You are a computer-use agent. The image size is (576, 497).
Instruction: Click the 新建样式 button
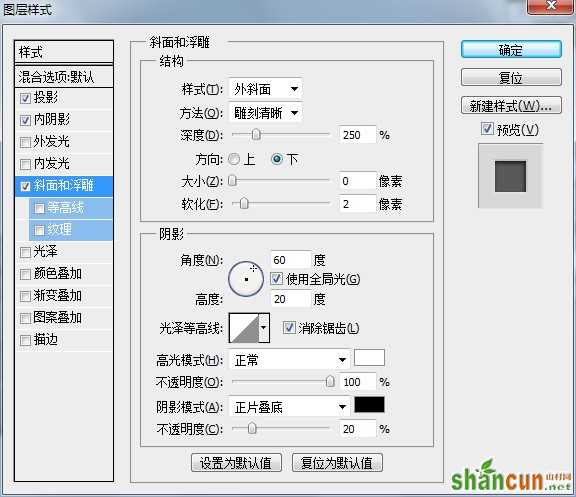(511, 105)
